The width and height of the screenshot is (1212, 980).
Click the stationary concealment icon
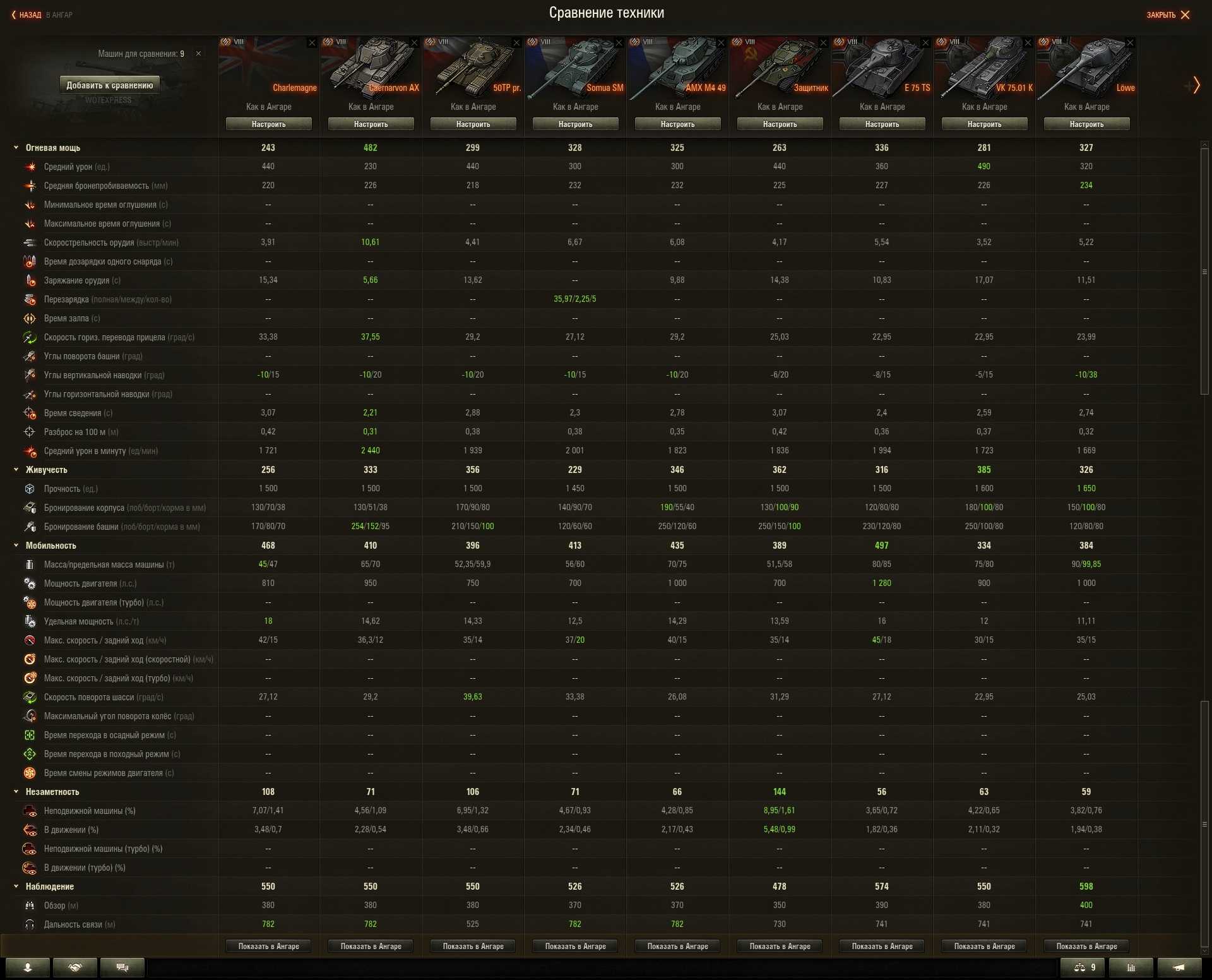[30, 811]
